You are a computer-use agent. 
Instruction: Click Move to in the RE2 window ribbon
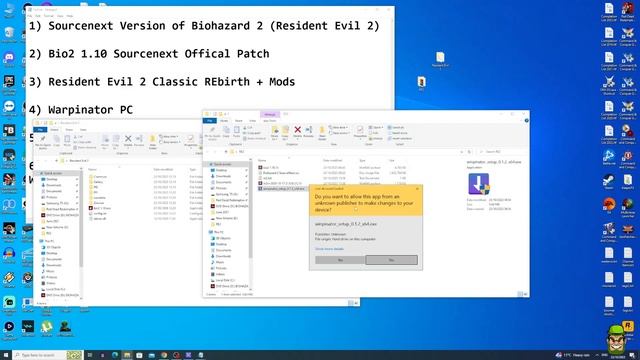coord(275,132)
